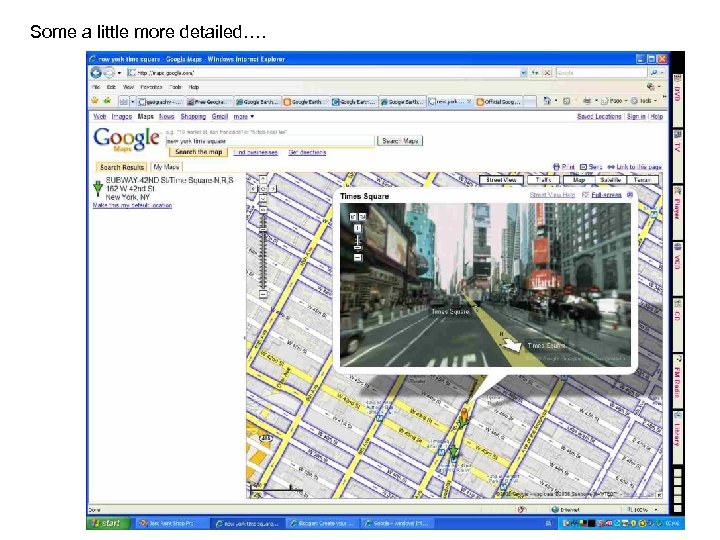Image resolution: width=720 pixels, height=540 pixels.
Task: Click the Get directions link
Action: point(307,152)
